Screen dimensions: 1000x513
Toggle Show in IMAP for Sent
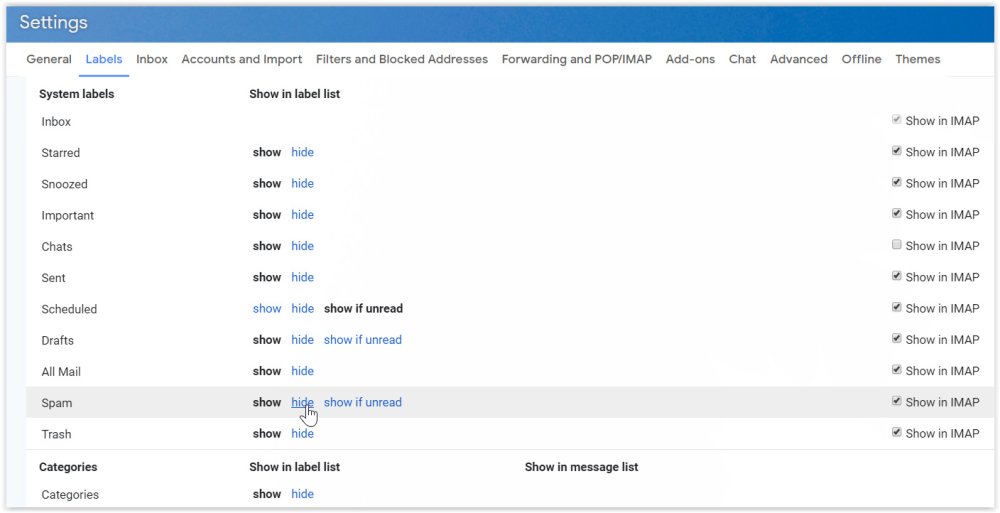[897, 276]
